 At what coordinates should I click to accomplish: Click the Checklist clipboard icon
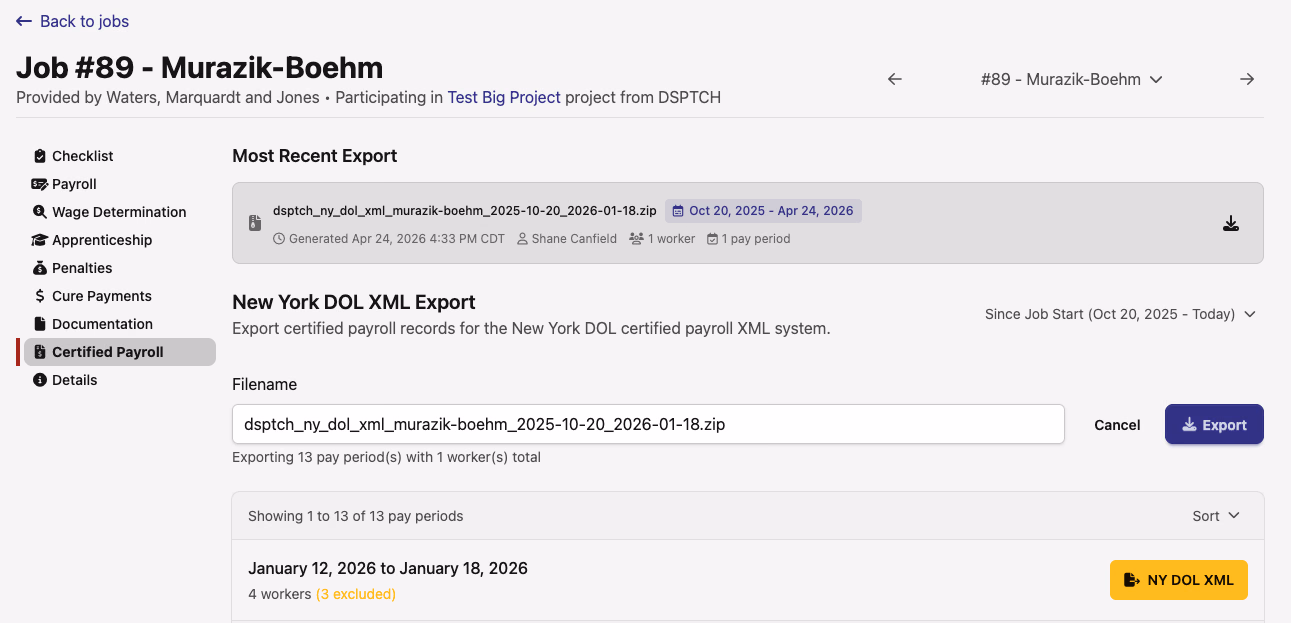tap(40, 156)
